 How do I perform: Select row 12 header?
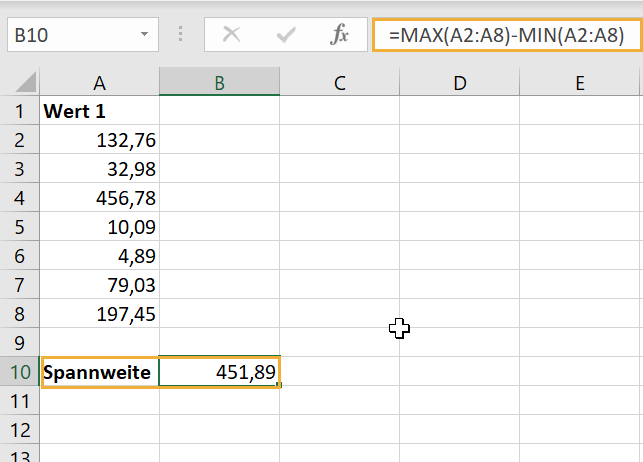click(x=20, y=430)
